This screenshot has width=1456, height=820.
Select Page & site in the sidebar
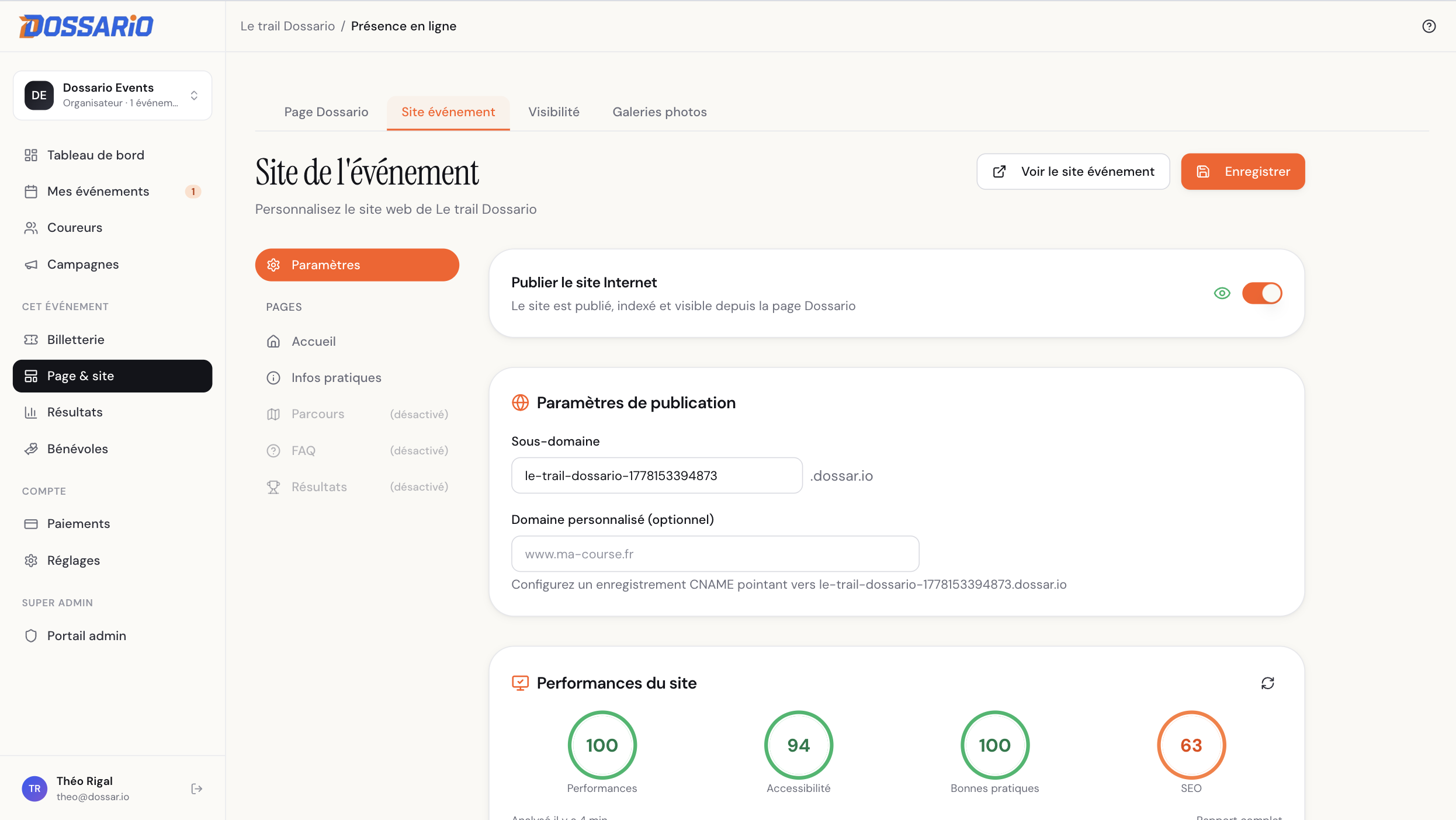(x=112, y=376)
